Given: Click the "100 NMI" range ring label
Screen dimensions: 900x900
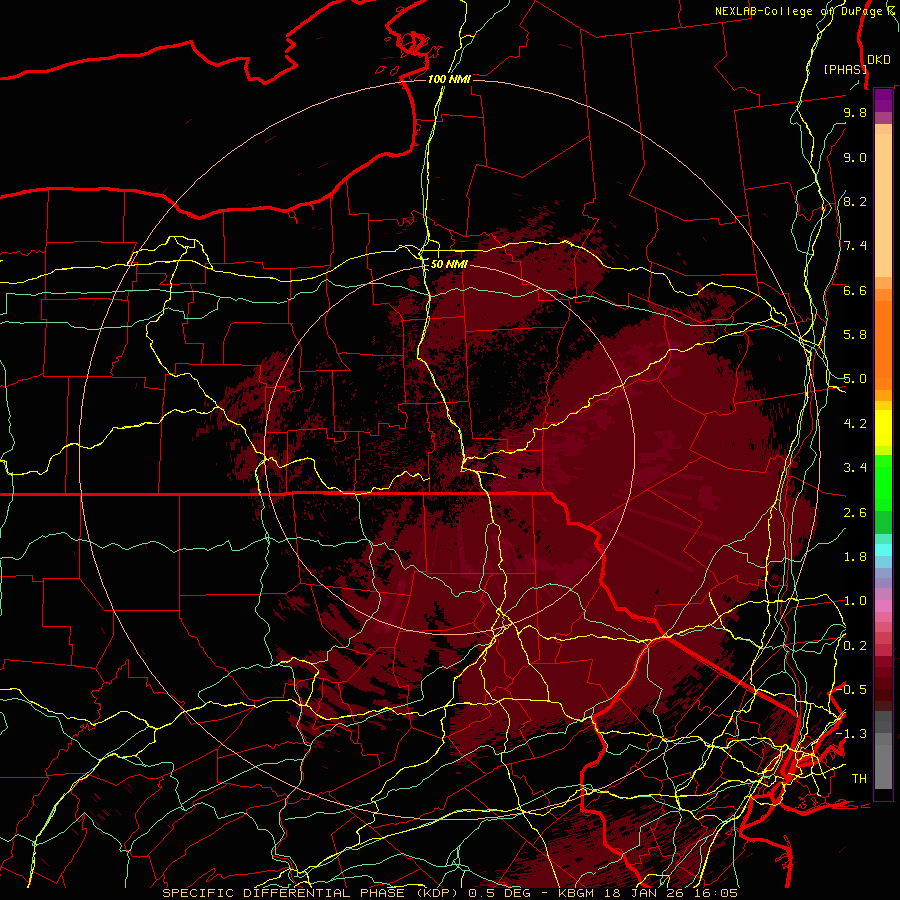Looking at the screenshot, I should [449, 79].
